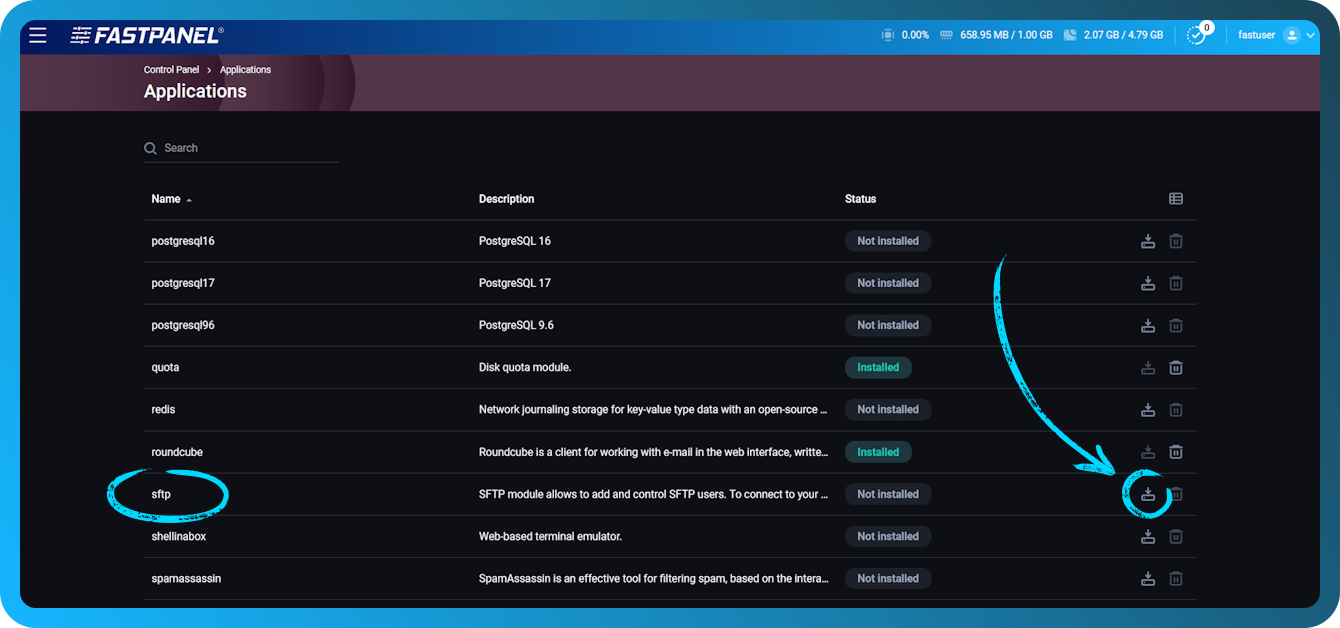Click the delete icon for roundcube
The height and width of the screenshot is (628, 1340).
[1176, 451]
